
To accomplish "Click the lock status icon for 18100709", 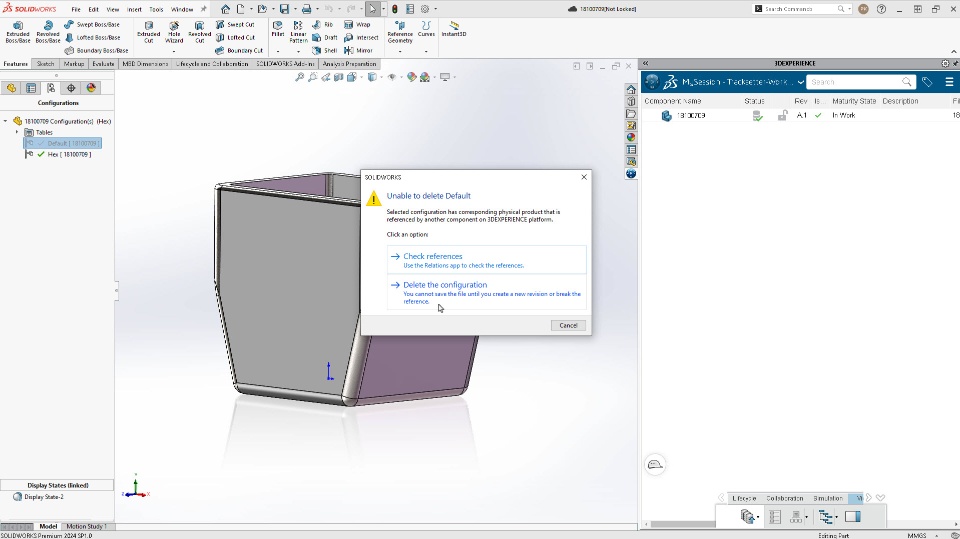I will pos(782,115).
